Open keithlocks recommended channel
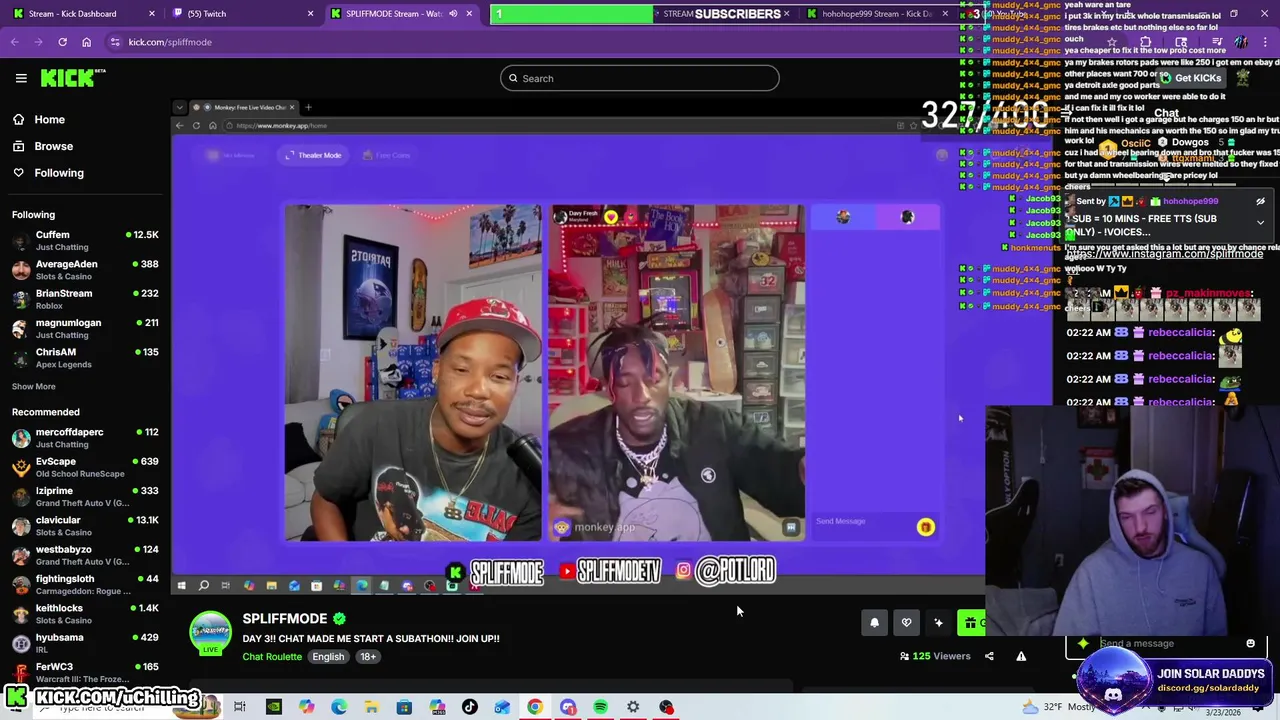Image resolution: width=1280 pixels, height=720 pixels. pos(85,614)
